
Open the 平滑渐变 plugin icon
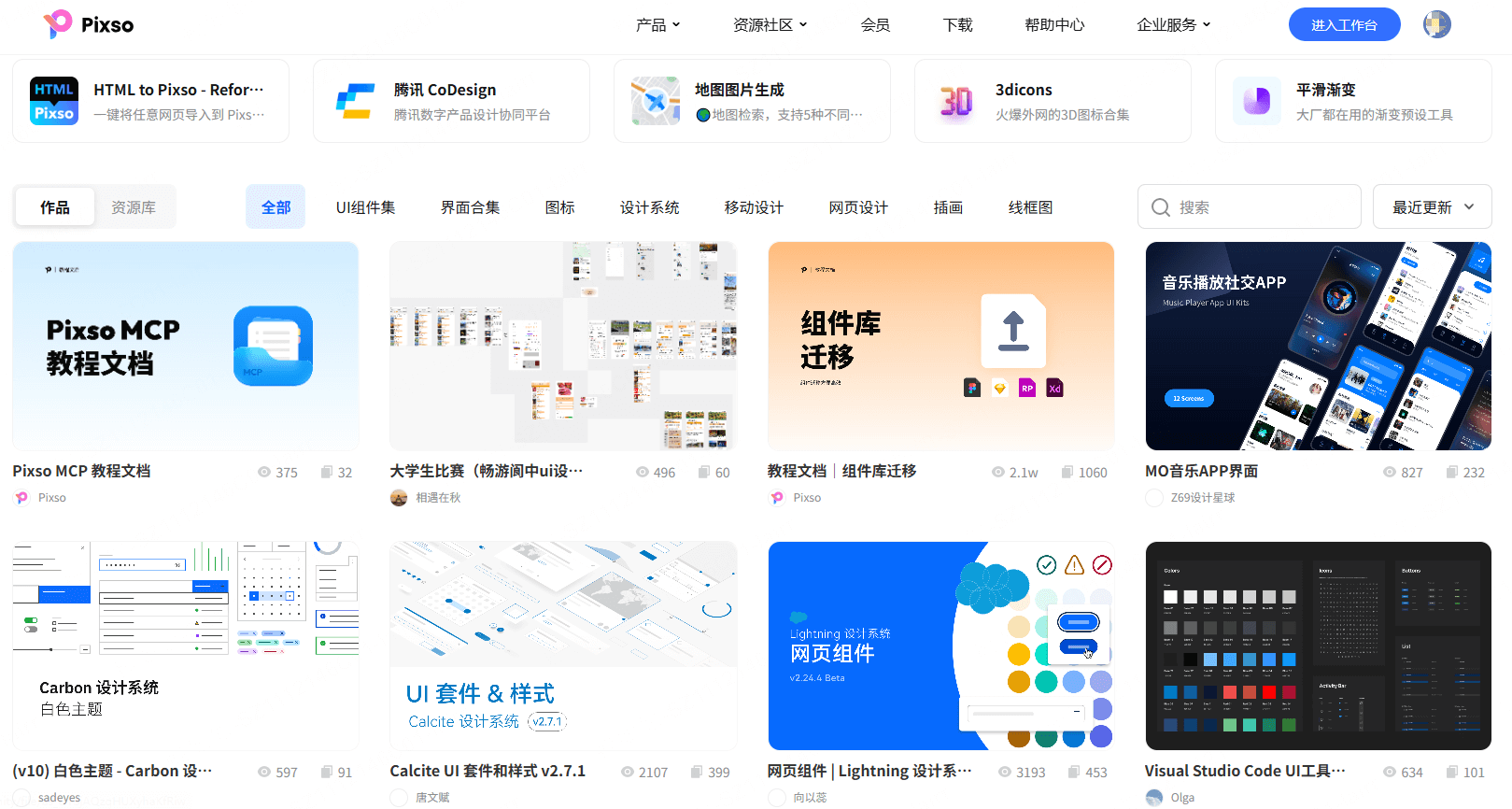pyautogui.click(x=1257, y=101)
